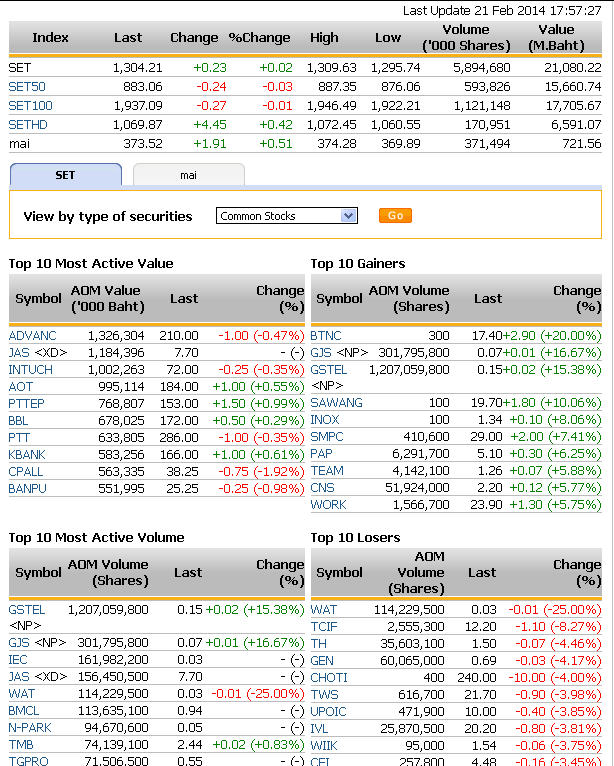Open the WORK stock link
The image size is (614, 766).
click(328, 505)
